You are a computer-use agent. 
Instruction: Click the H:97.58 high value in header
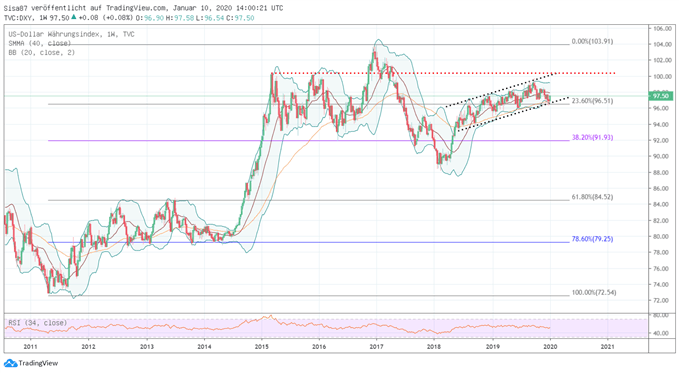click(180, 18)
